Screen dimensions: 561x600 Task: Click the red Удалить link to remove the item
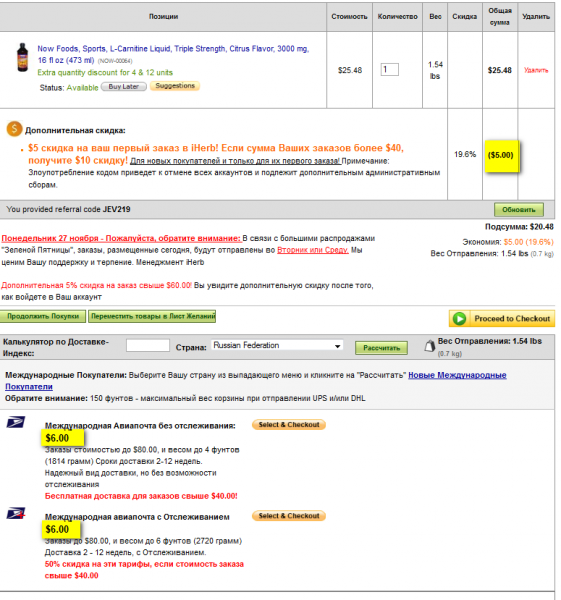[x=536, y=70]
